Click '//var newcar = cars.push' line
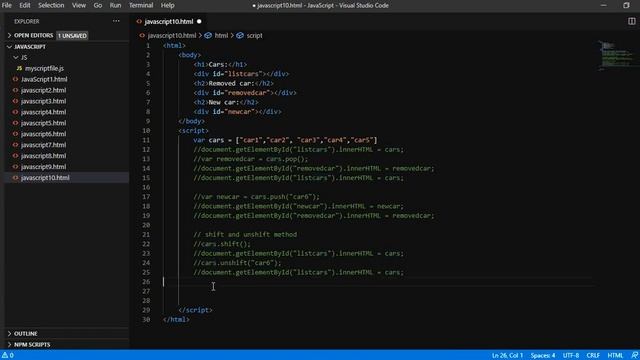The width and height of the screenshot is (640, 360). point(257,197)
